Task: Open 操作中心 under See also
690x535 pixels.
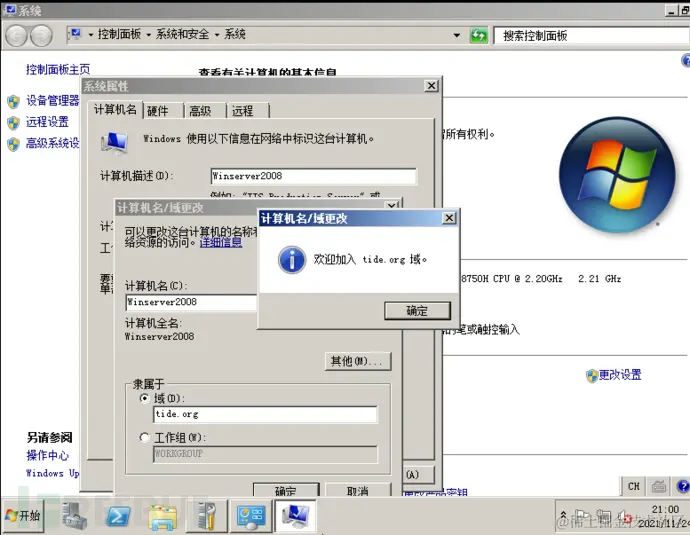Action: (x=48, y=455)
